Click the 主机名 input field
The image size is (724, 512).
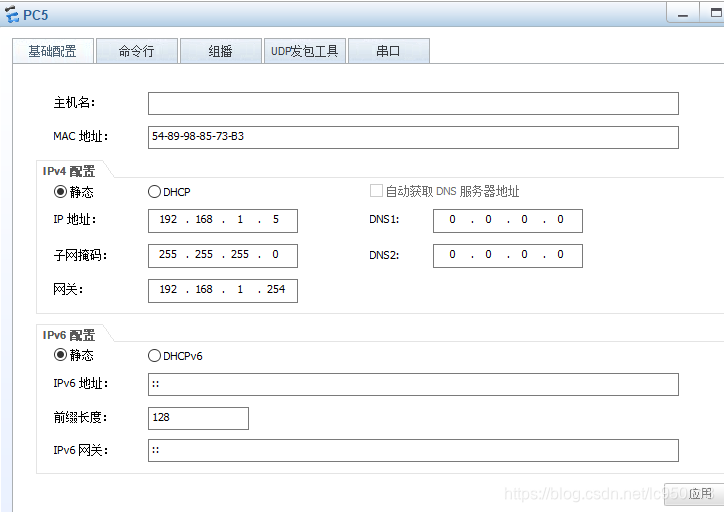(x=413, y=103)
